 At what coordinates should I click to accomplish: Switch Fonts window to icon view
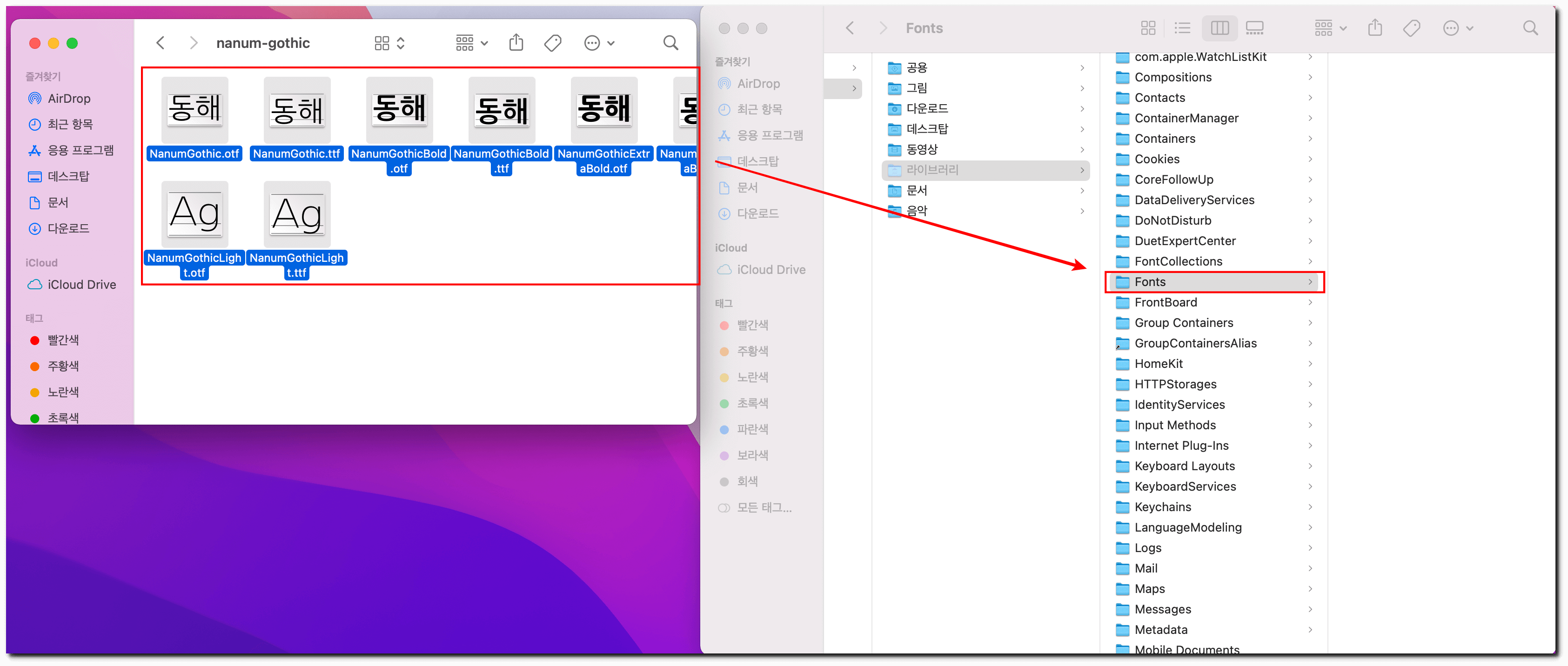click(1148, 28)
